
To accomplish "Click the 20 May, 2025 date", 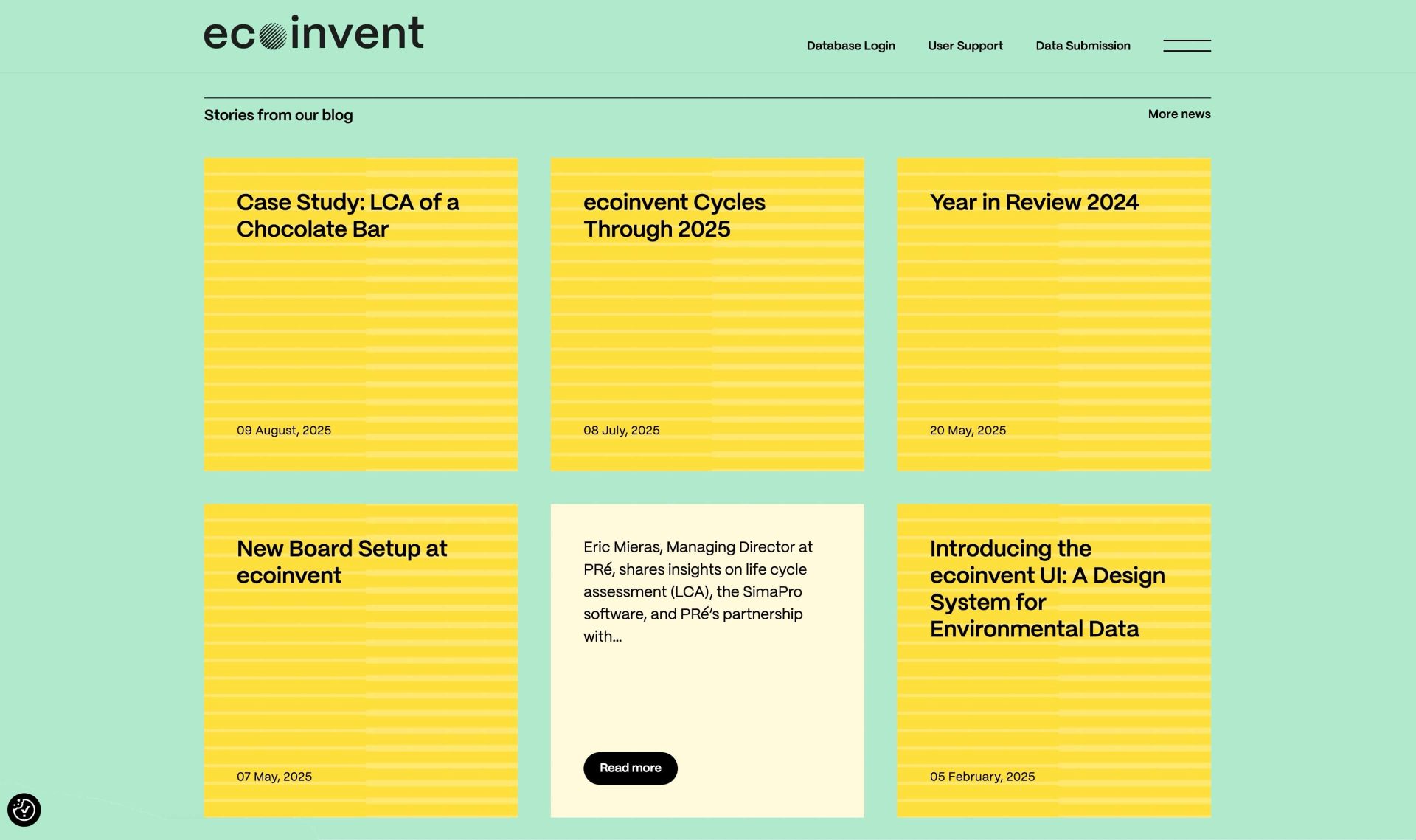I will tap(967, 430).
